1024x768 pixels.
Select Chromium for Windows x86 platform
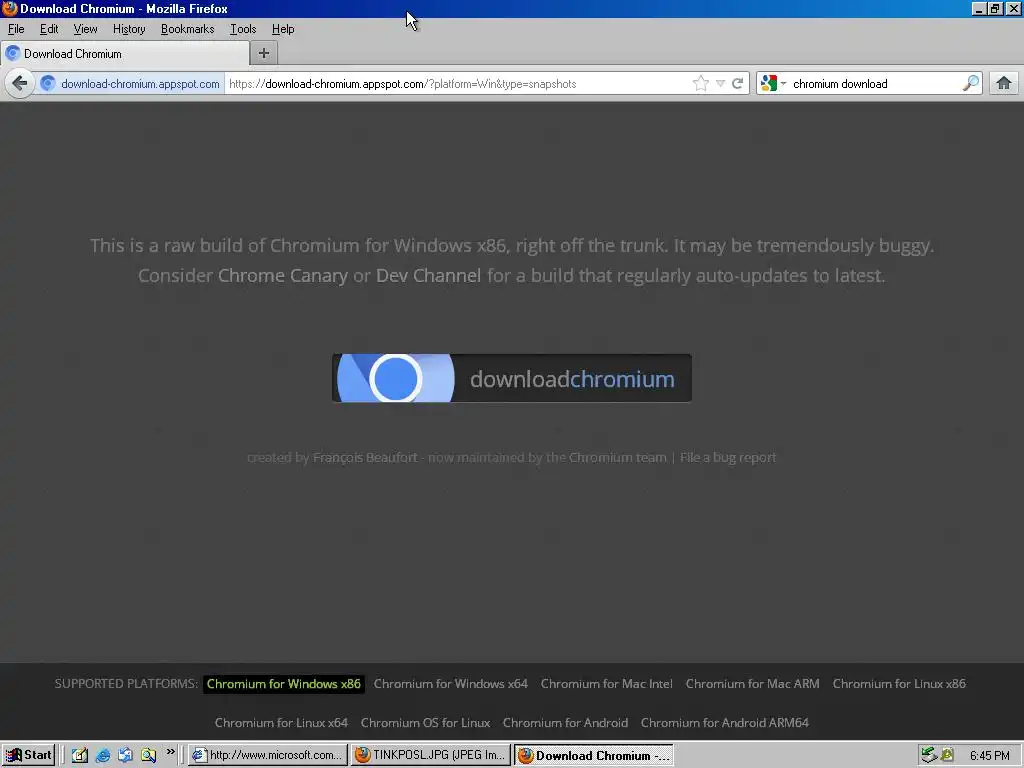click(x=283, y=684)
